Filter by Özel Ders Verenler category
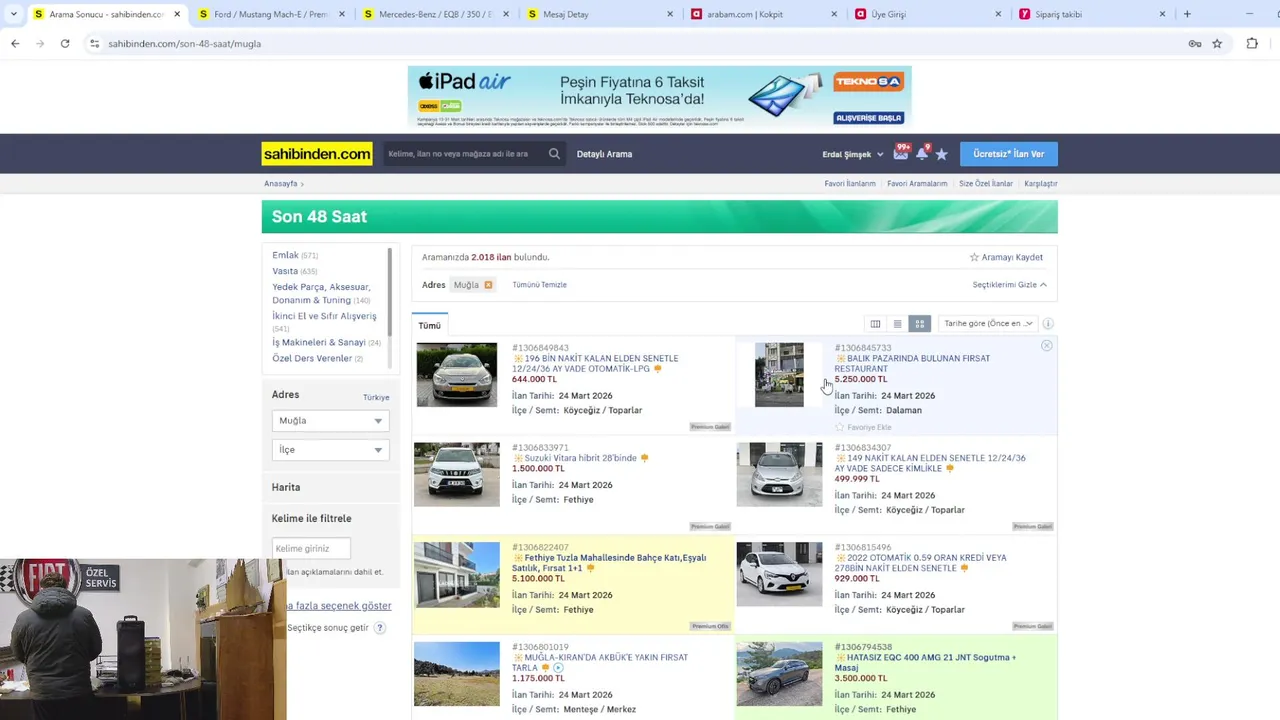 coord(312,358)
